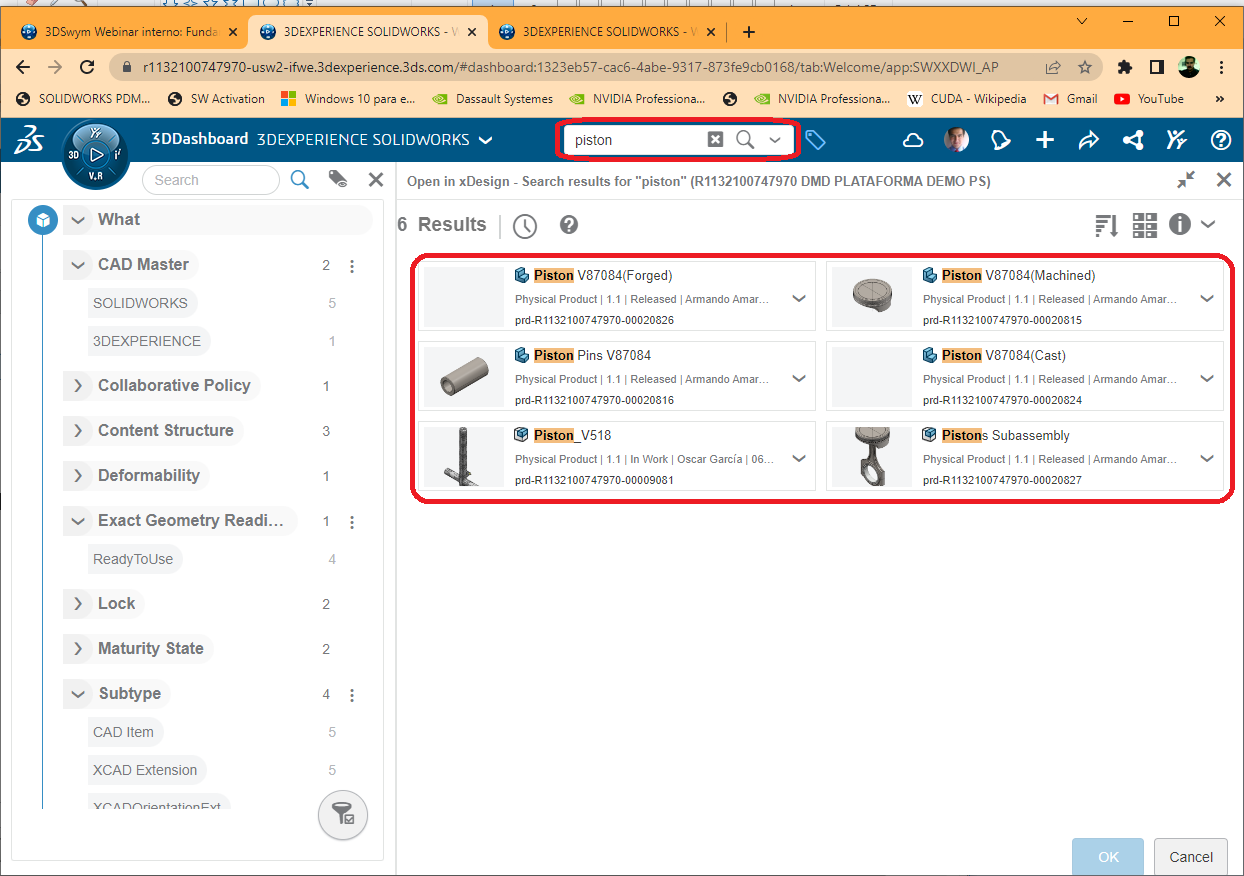Close the search results dialog
Image resolution: width=1244 pixels, height=876 pixels.
pos(1223,180)
